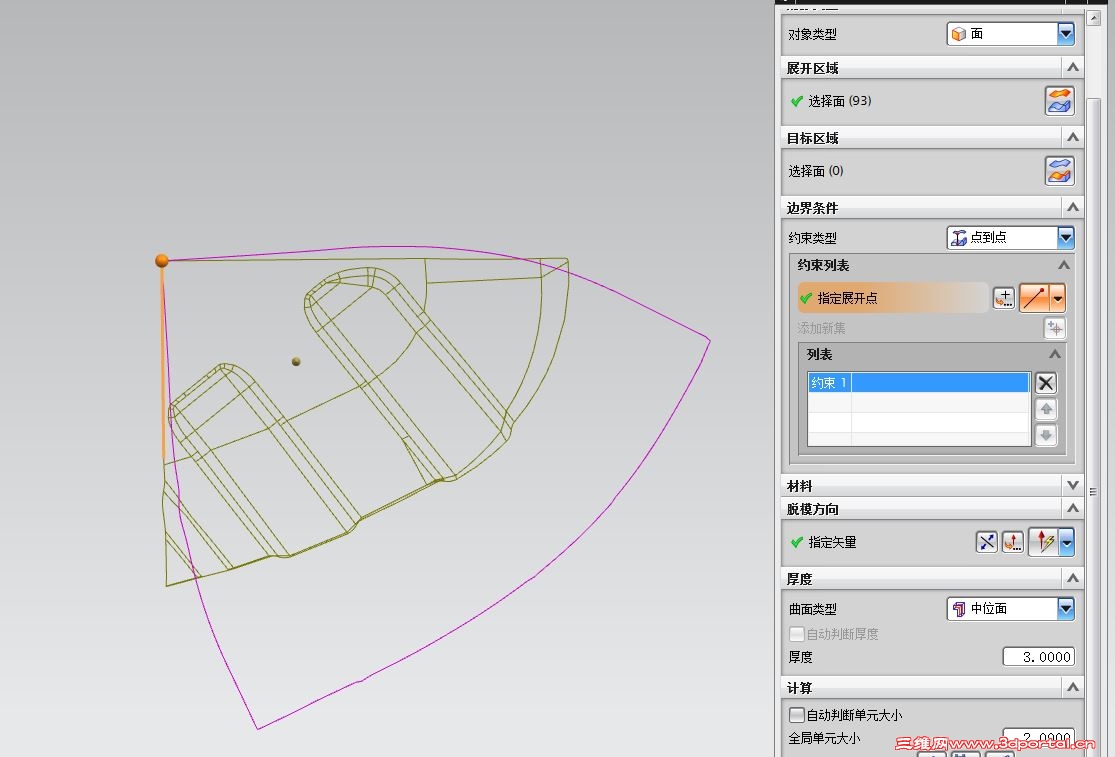1115x757 pixels.
Task: Click the inferred vector icon beside 指定矢量
Action: 1044,542
